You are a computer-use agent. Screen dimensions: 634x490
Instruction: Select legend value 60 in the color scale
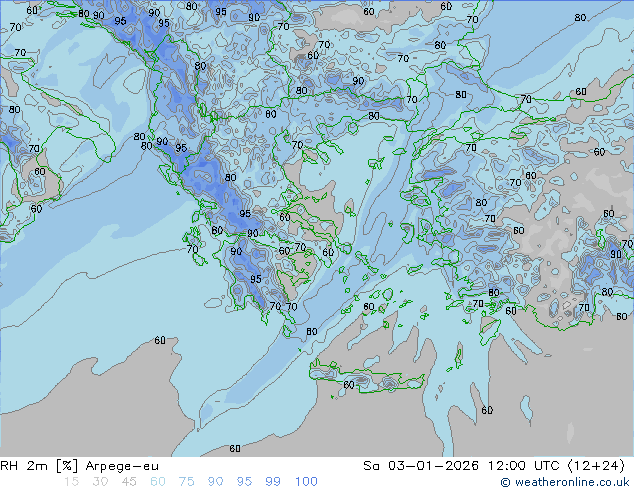click(158, 482)
